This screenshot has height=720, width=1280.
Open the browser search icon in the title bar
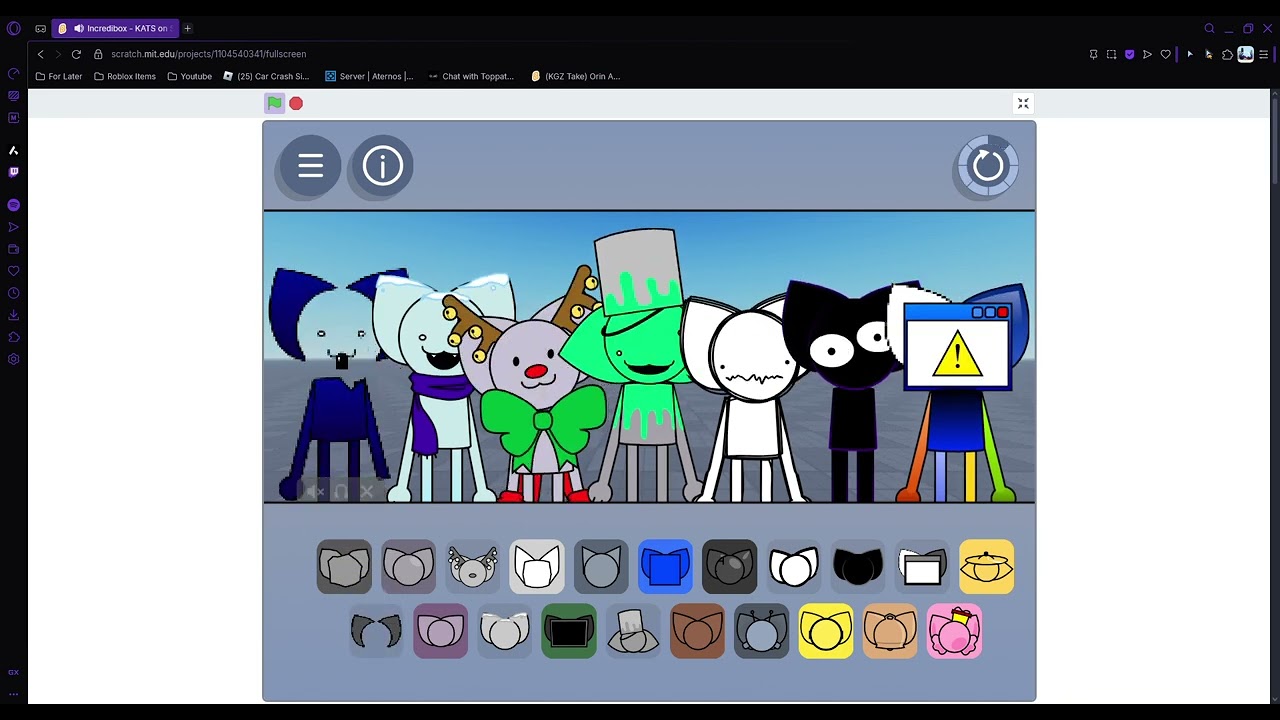(1209, 28)
